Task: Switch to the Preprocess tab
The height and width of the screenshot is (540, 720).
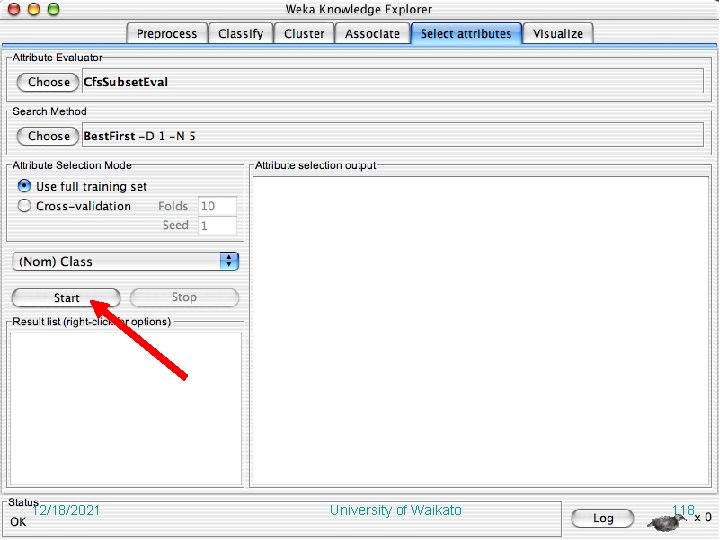Action: pyautogui.click(x=167, y=34)
